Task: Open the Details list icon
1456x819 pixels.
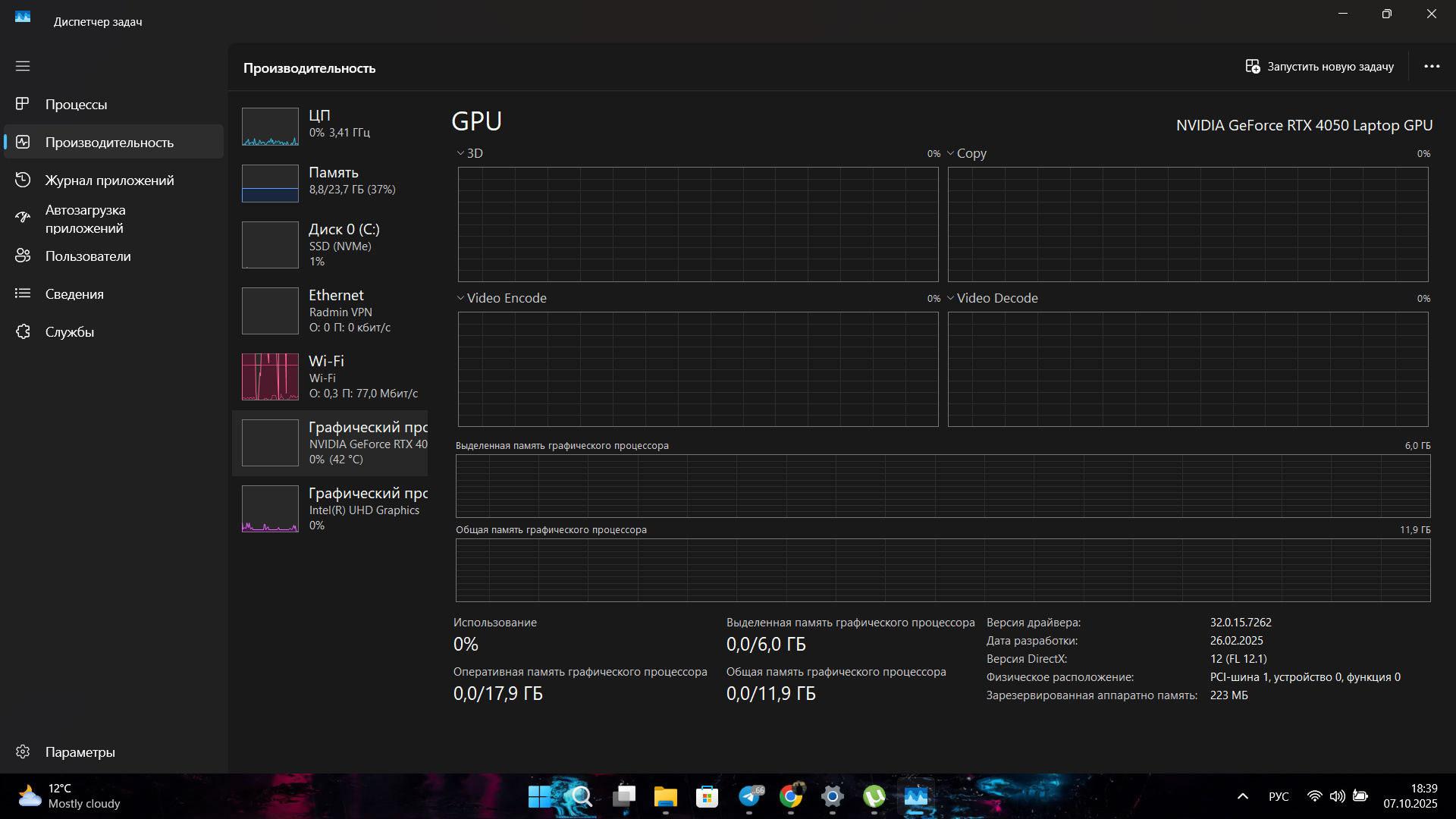Action: (23, 293)
